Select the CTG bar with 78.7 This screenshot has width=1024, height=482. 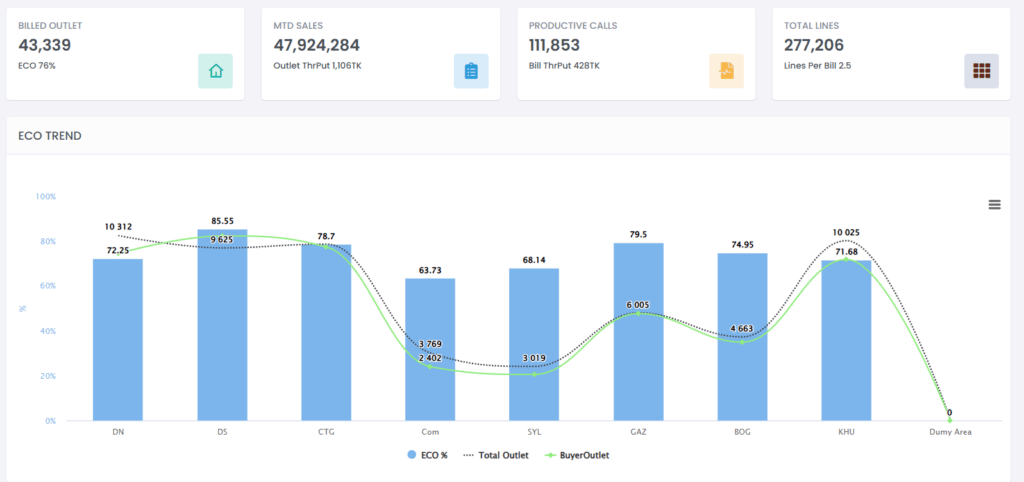tap(326, 335)
